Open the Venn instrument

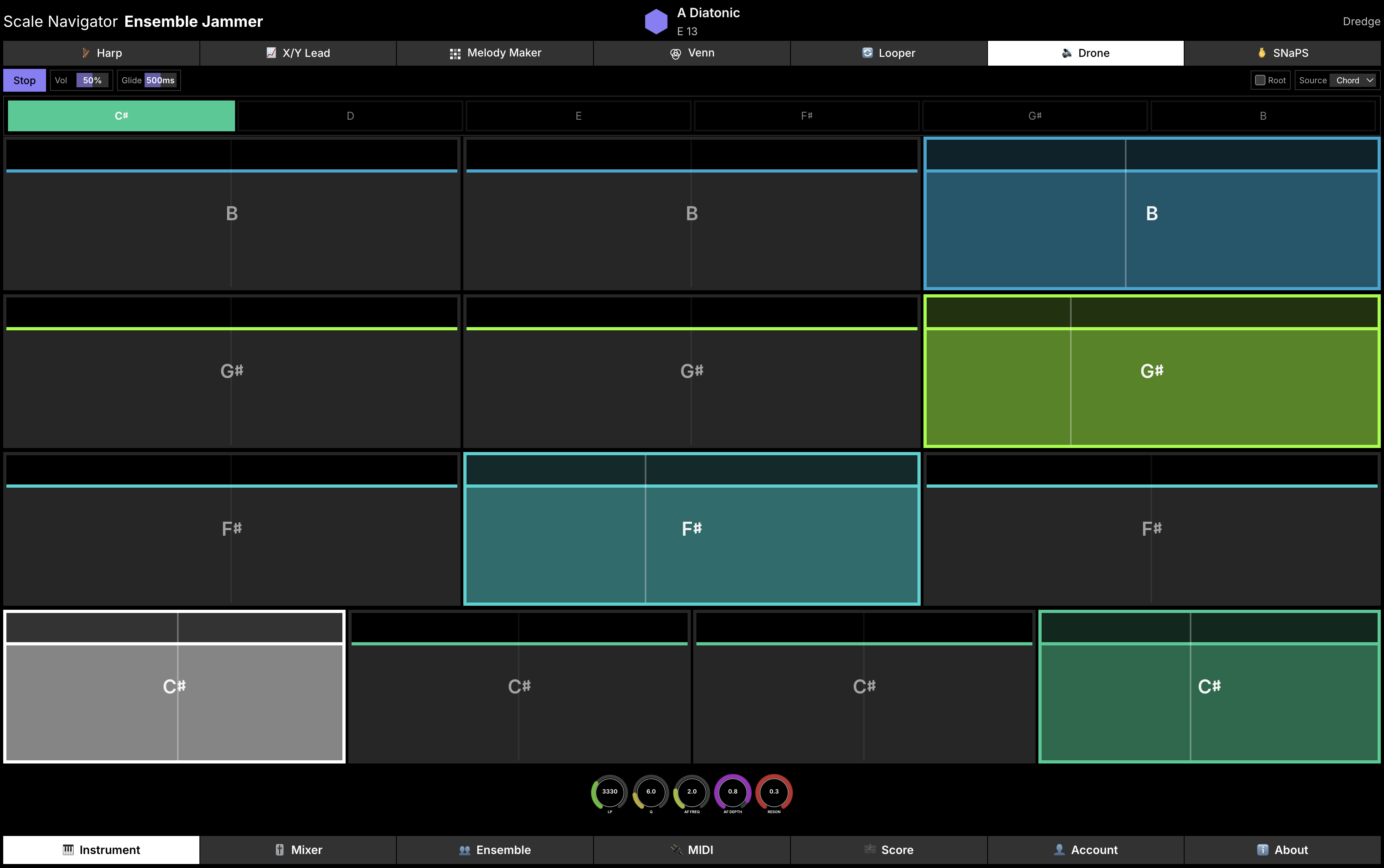click(x=676, y=53)
